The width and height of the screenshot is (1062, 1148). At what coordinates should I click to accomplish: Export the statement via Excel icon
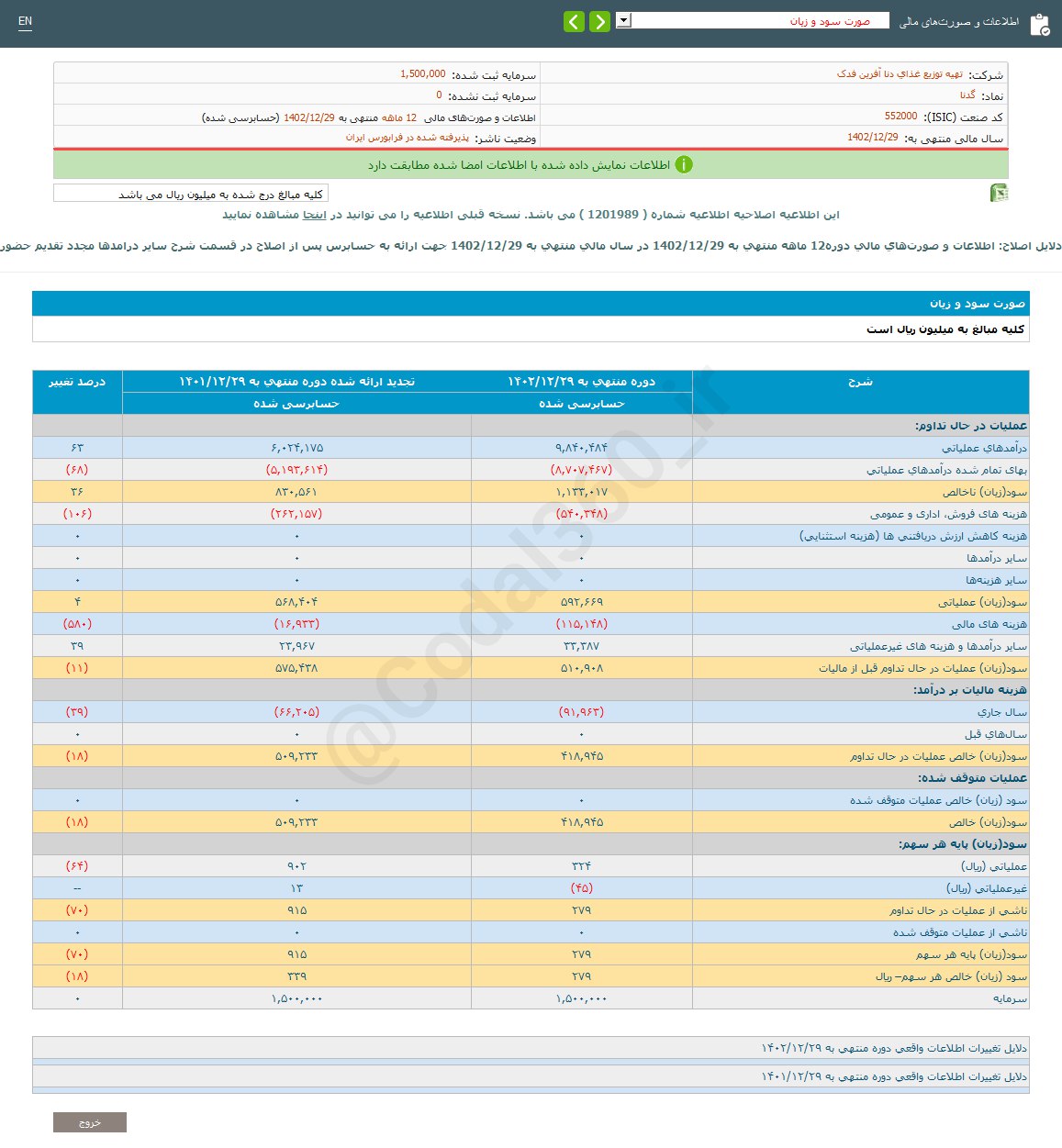999,193
